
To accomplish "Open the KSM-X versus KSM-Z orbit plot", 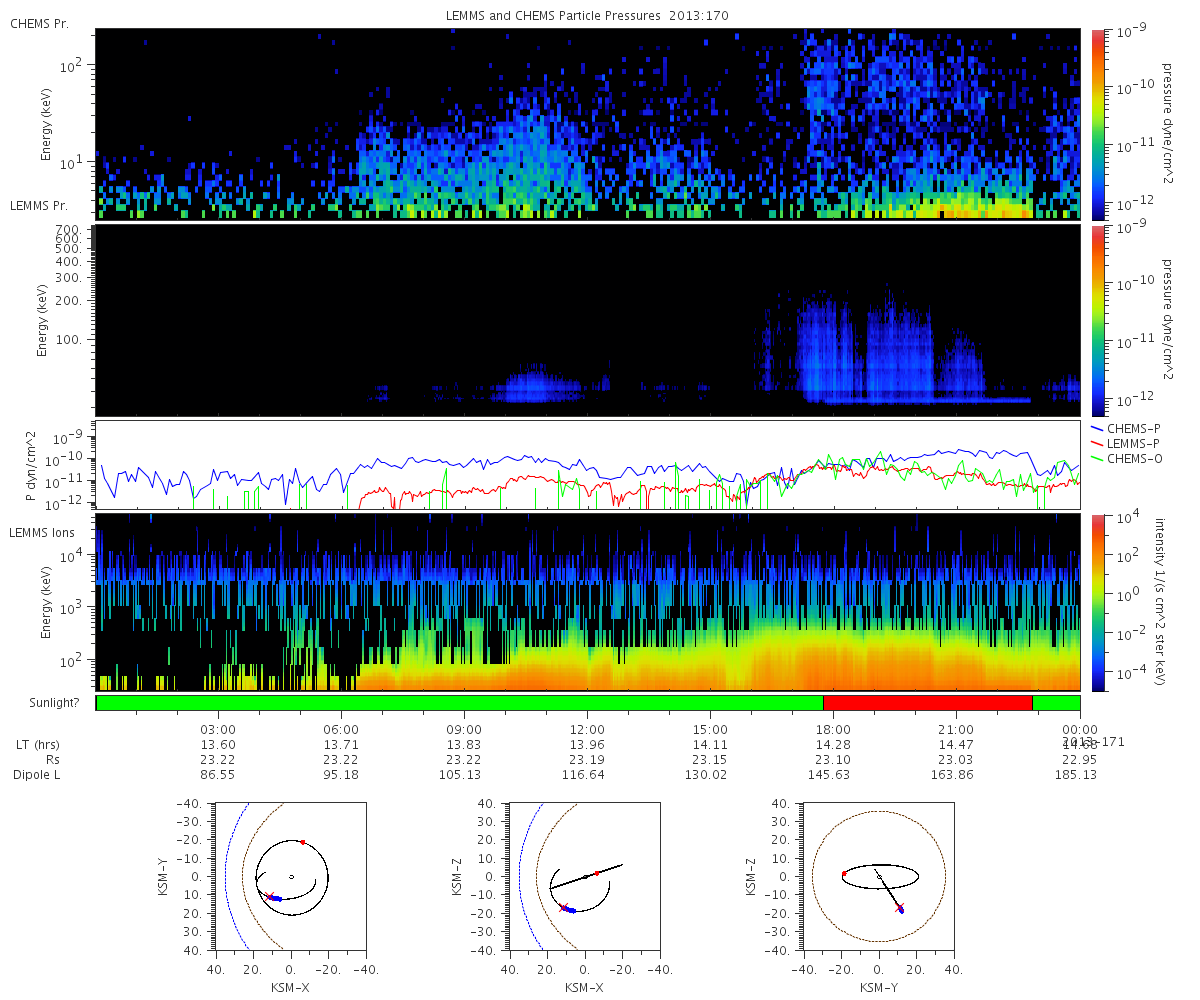I will click(x=585, y=876).
